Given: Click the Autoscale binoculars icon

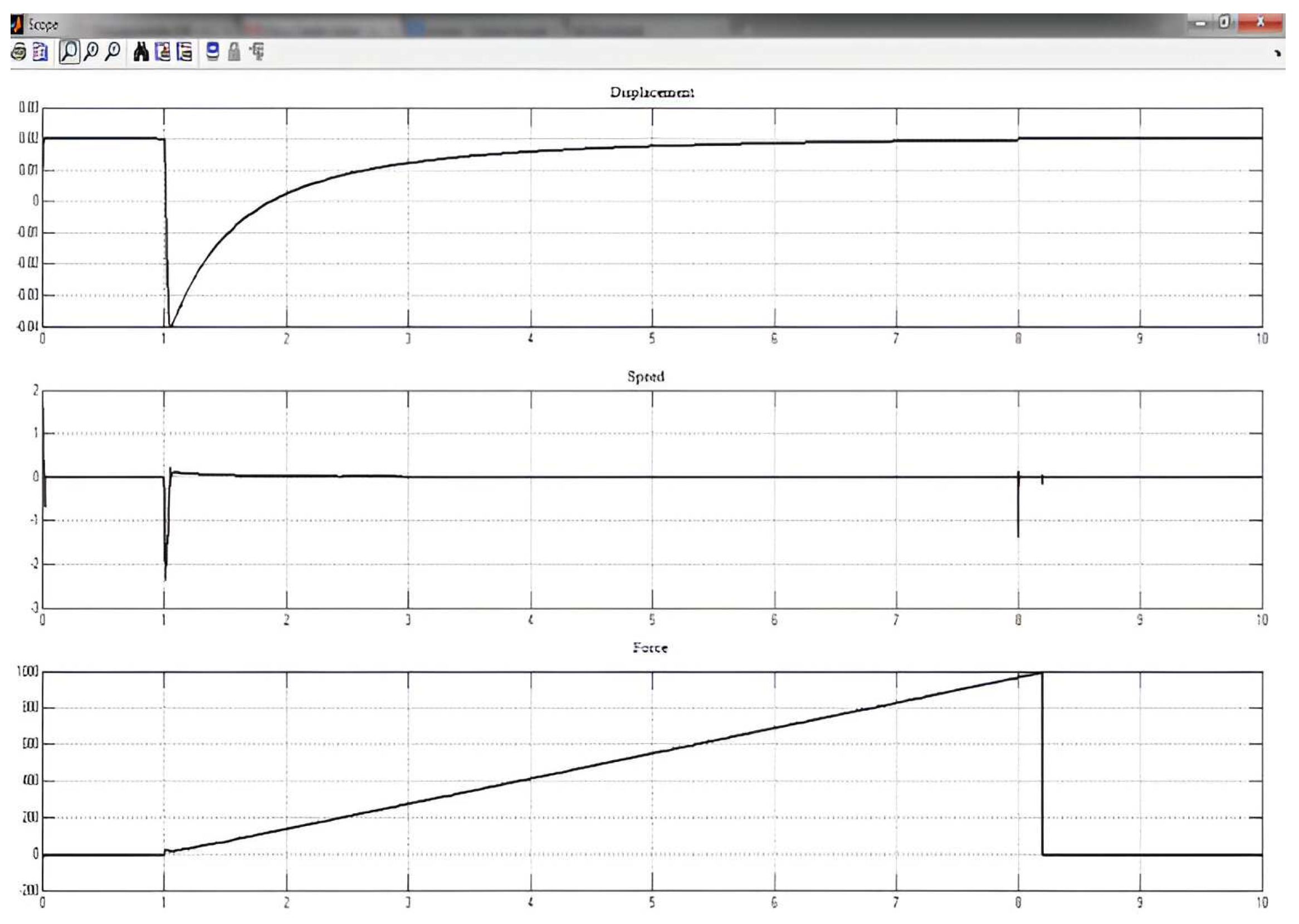Looking at the screenshot, I should coord(140,52).
